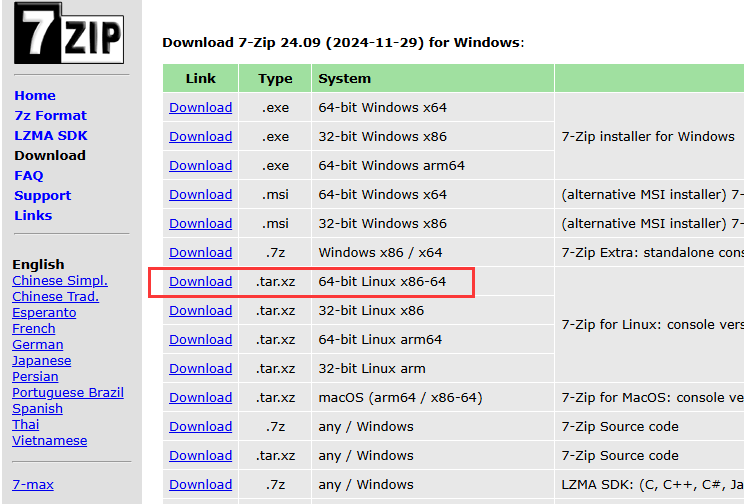This screenshot has width=744, height=504.
Task: Select the current Download sidebar entry
Action: (x=50, y=155)
